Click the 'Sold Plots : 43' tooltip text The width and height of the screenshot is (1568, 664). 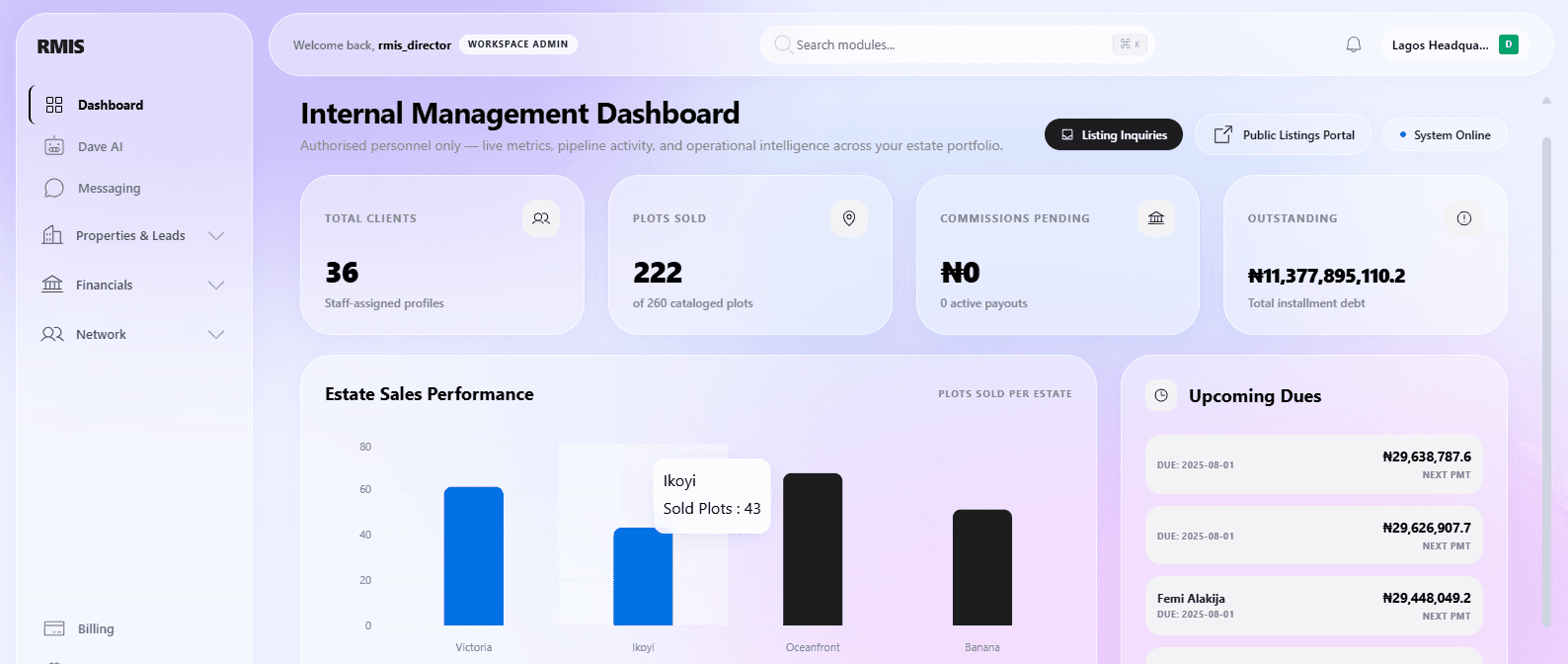(712, 508)
